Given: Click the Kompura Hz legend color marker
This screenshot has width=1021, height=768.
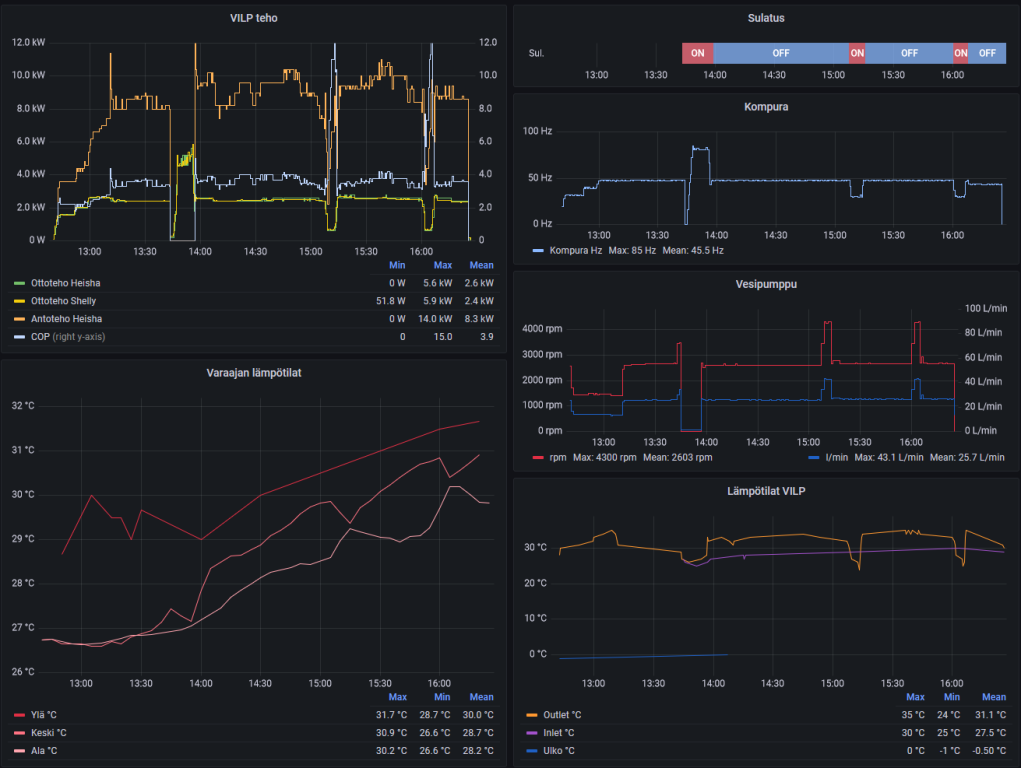Looking at the screenshot, I should point(538,250).
